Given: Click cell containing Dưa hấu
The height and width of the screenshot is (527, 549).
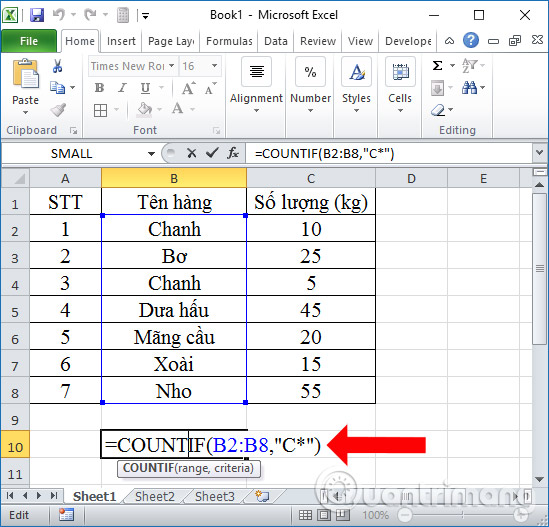Looking at the screenshot, I should point(174,310).
